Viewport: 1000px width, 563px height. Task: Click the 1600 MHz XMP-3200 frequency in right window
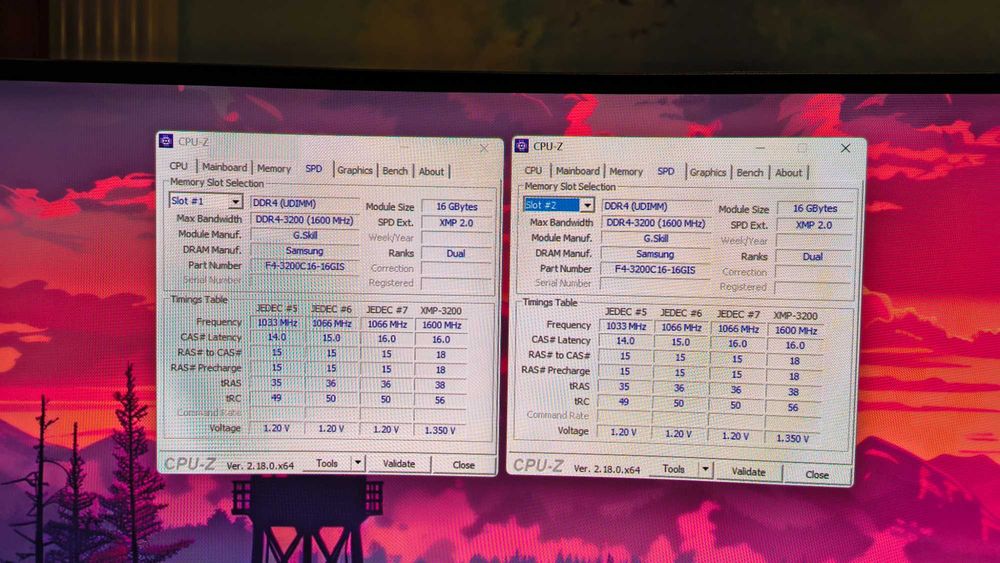pos(795,330)
